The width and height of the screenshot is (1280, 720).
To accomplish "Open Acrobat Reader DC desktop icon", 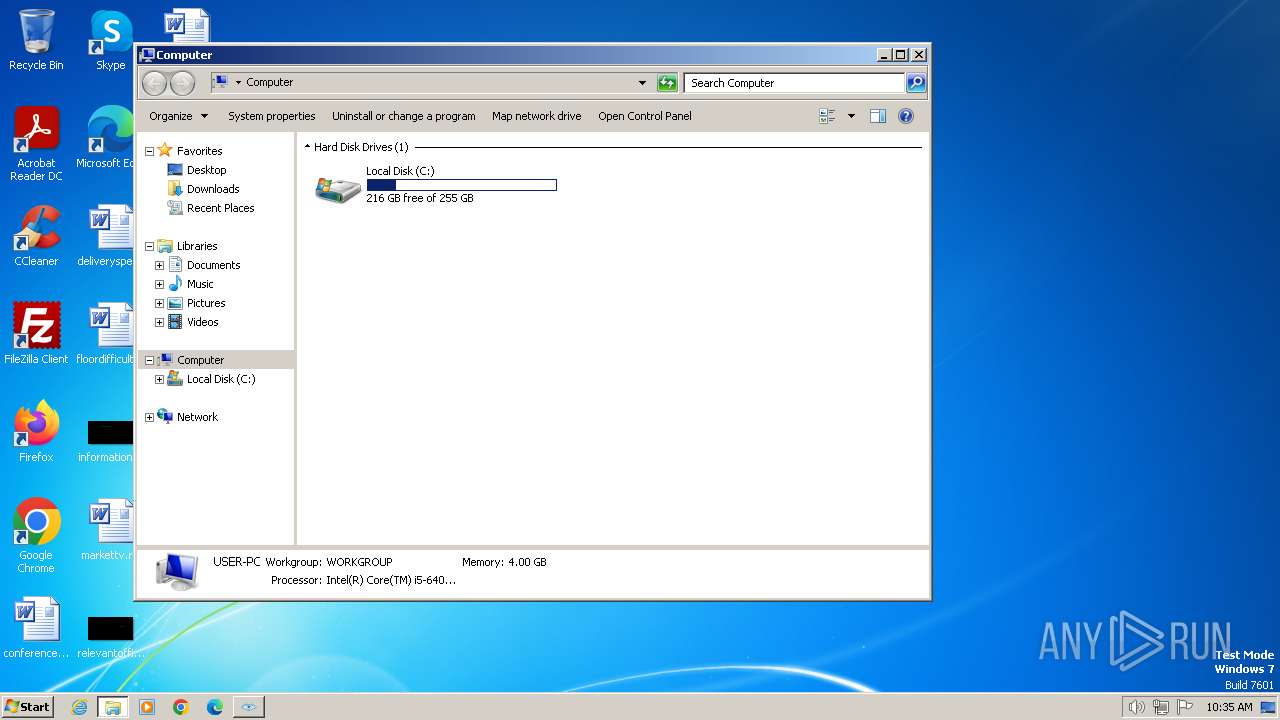I will click(36, 144).
